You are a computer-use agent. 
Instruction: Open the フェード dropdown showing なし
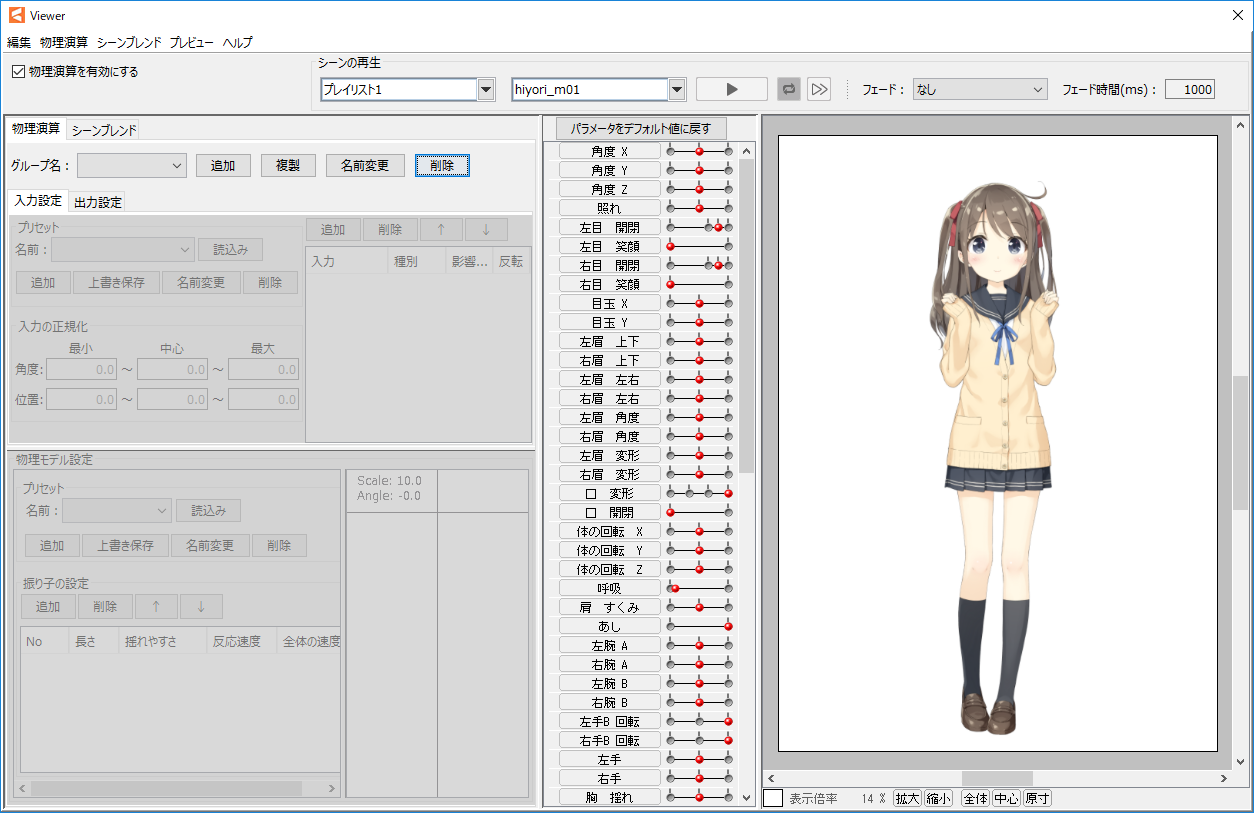point(979,89)
